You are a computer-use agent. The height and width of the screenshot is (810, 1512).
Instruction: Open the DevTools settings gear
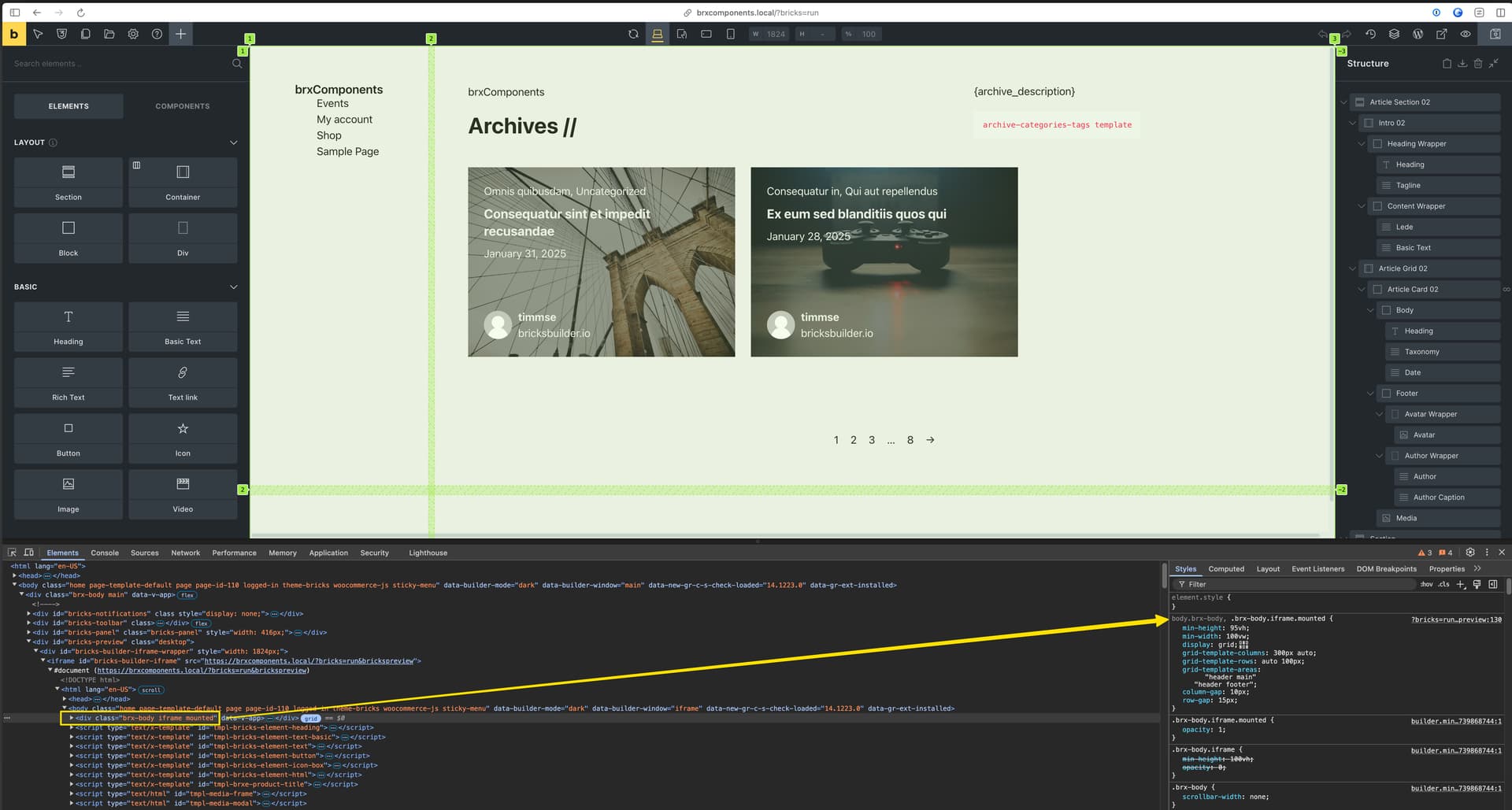[1469, 553]
